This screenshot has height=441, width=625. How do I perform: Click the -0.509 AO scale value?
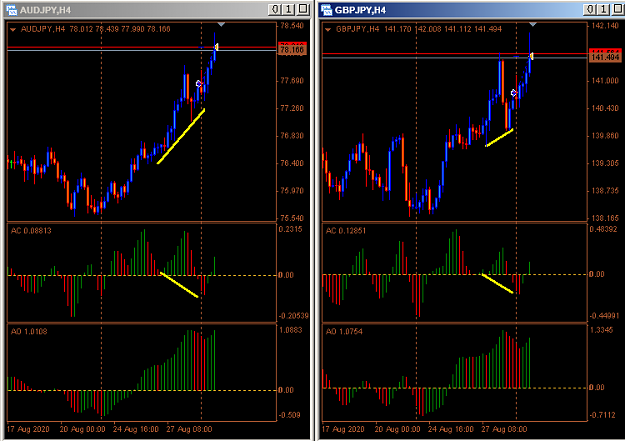[290, 415]
